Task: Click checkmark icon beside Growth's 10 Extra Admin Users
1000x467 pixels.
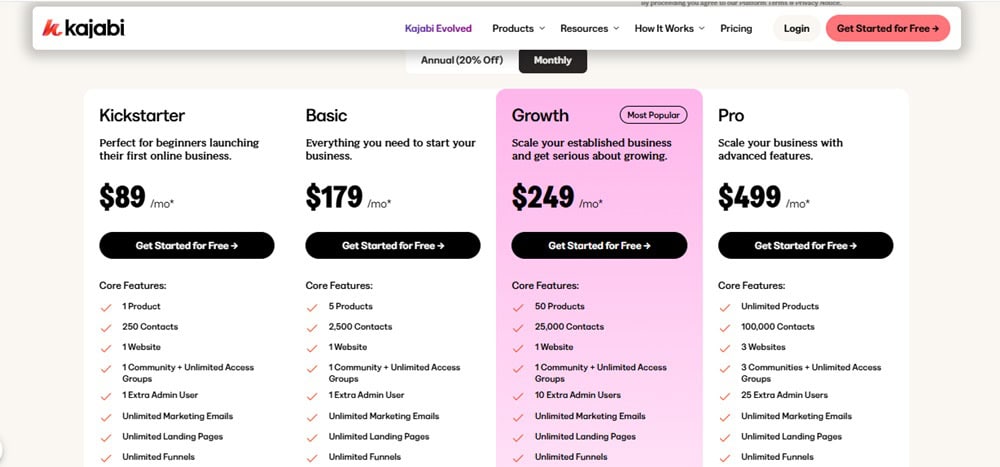Action: click(517, 396)
